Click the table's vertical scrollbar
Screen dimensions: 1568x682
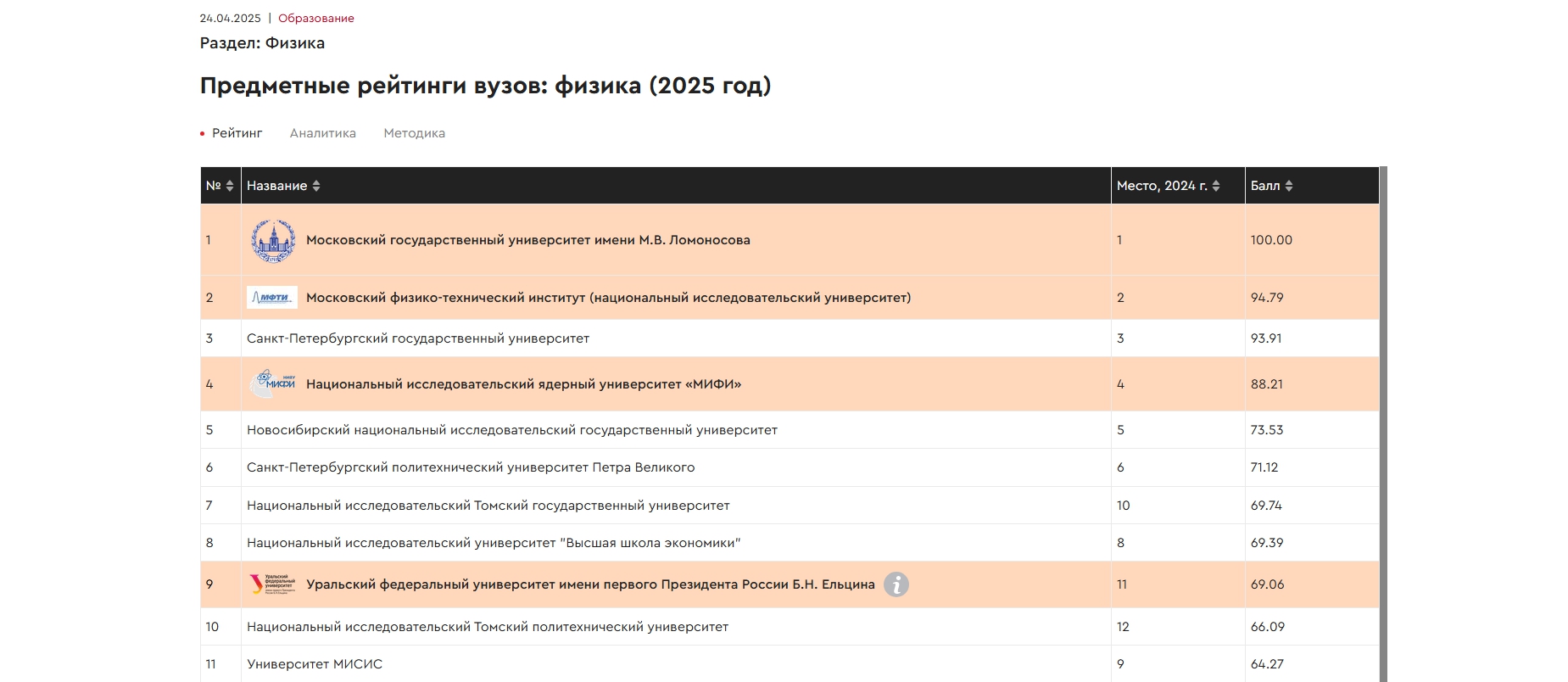[1383, 424]
